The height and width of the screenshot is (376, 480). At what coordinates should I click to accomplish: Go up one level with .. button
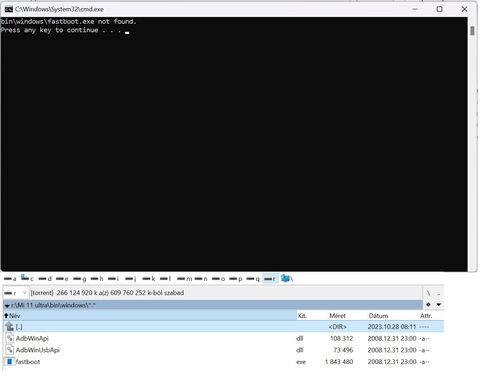coord(438,293)
